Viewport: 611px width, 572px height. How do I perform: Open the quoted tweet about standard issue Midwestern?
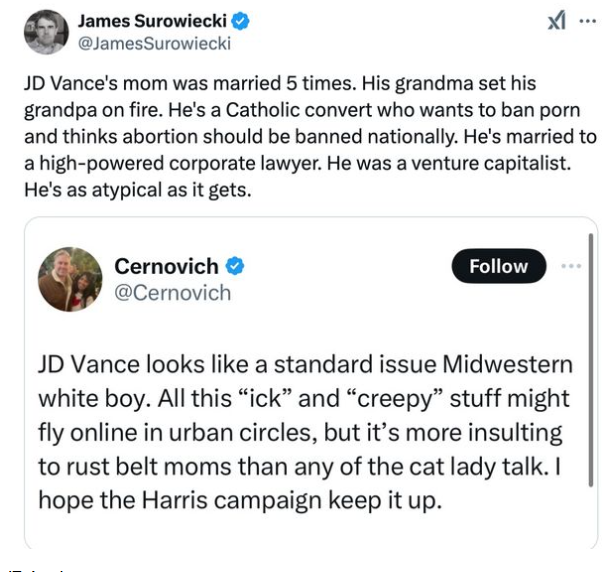[311, 382]
